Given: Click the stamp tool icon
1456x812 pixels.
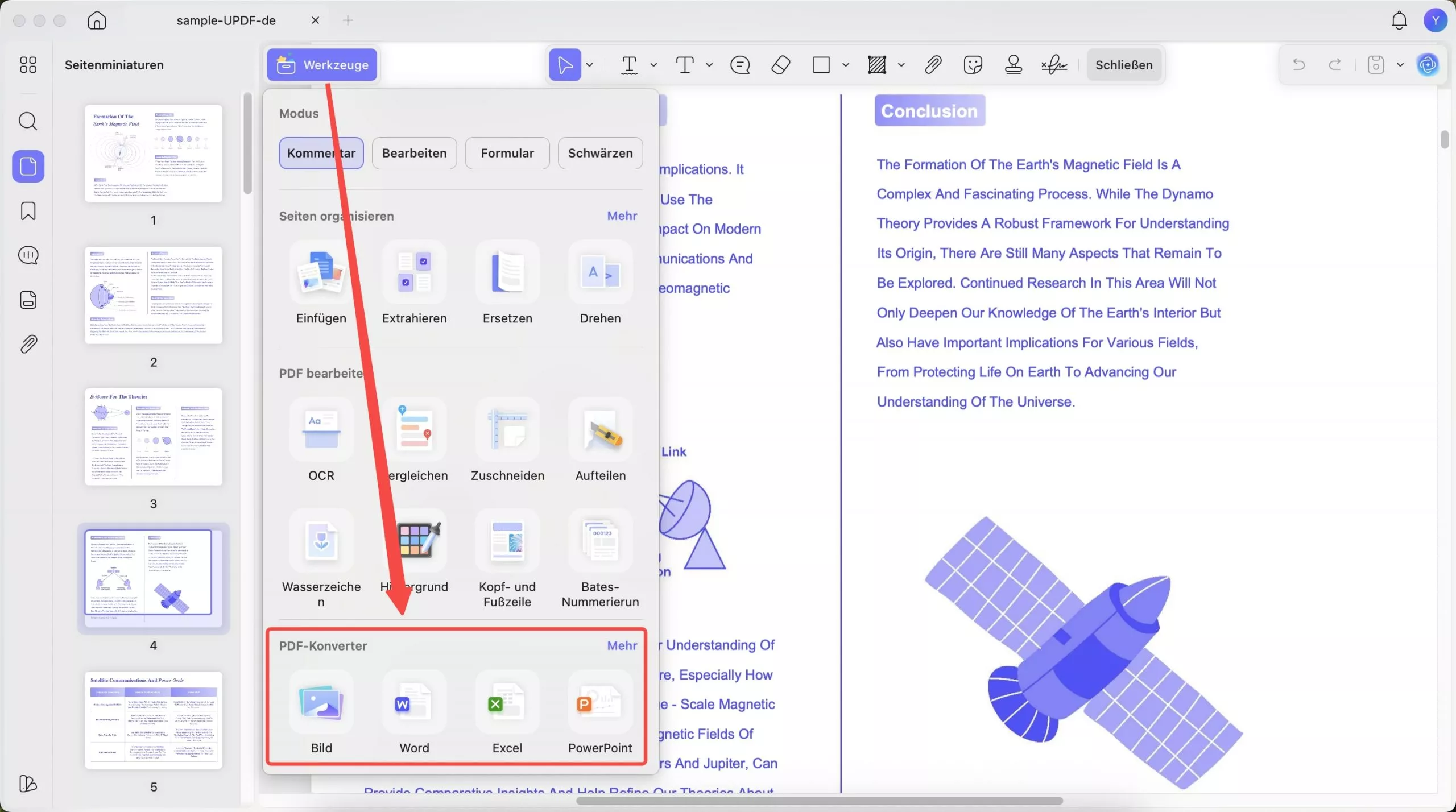Looking at the screenshot, I should click(1013, 65).
